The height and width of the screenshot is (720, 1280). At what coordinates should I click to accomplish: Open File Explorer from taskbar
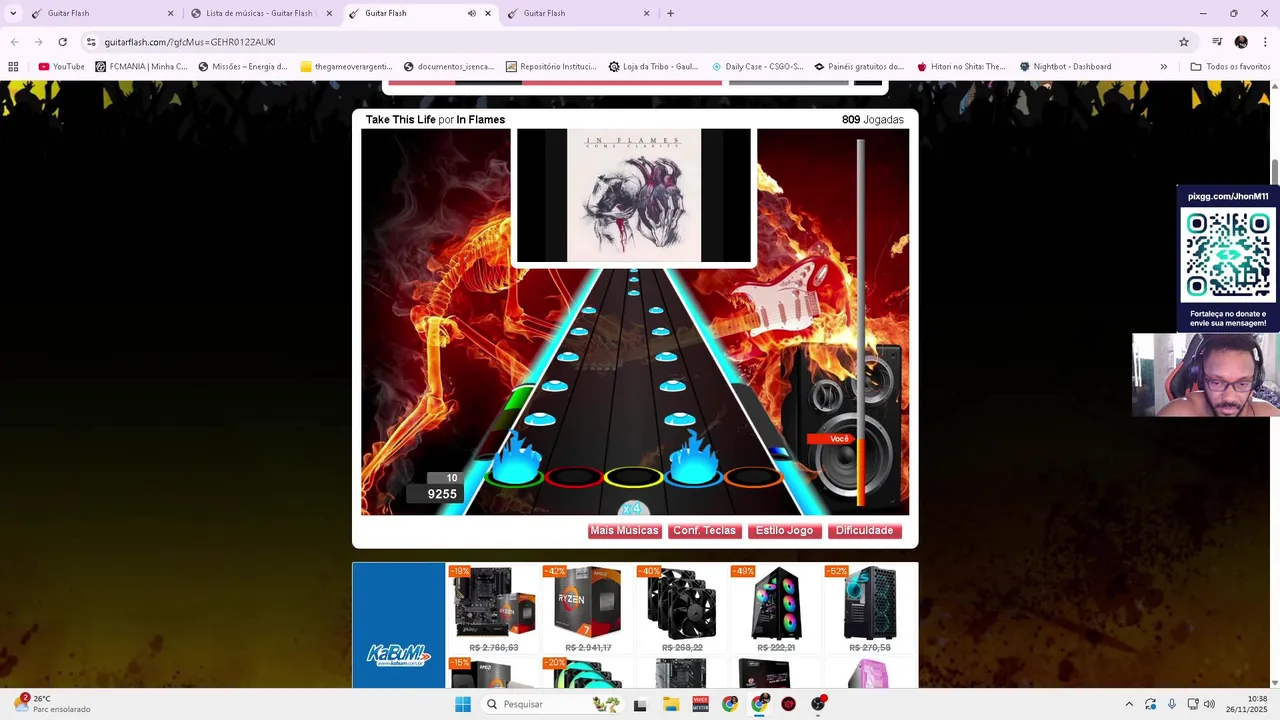click(x=671, y=704)
